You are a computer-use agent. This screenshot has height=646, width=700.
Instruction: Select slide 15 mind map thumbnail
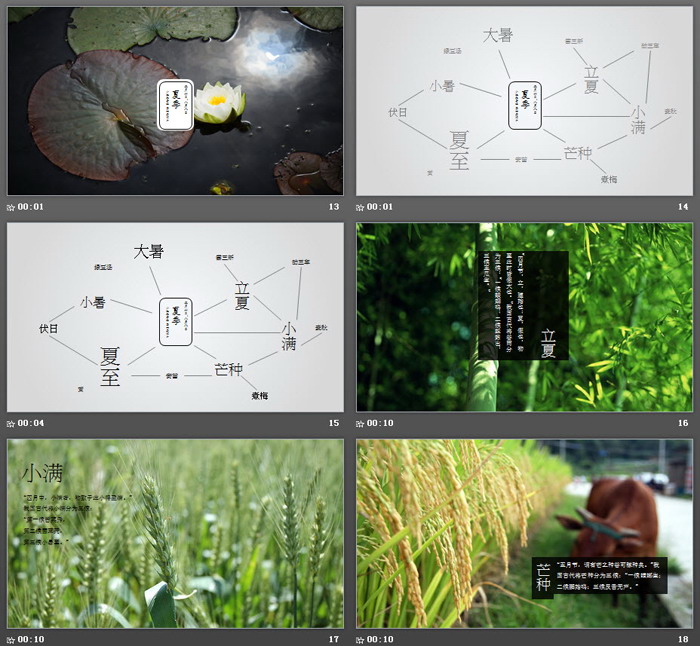[x=175, y=317]
